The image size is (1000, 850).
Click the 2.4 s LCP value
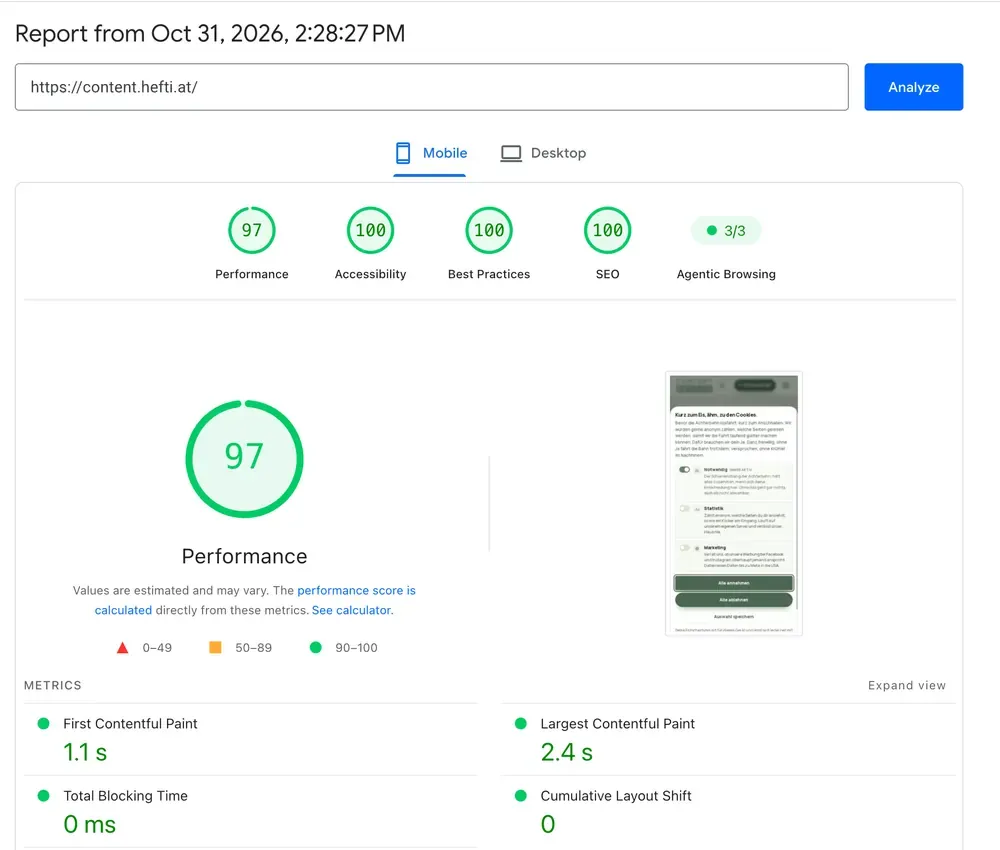566,752
